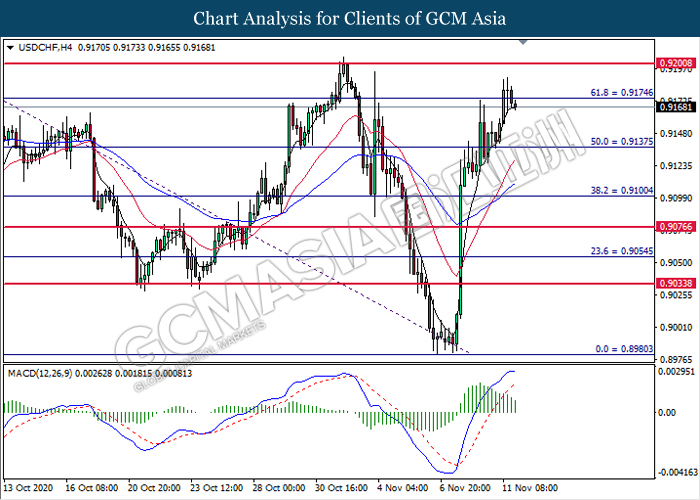The width and height of the screenshot is (700, 500).
Task: Click the Chart Analysis for Clients of GCM Asia title
Action: (350, 19)
